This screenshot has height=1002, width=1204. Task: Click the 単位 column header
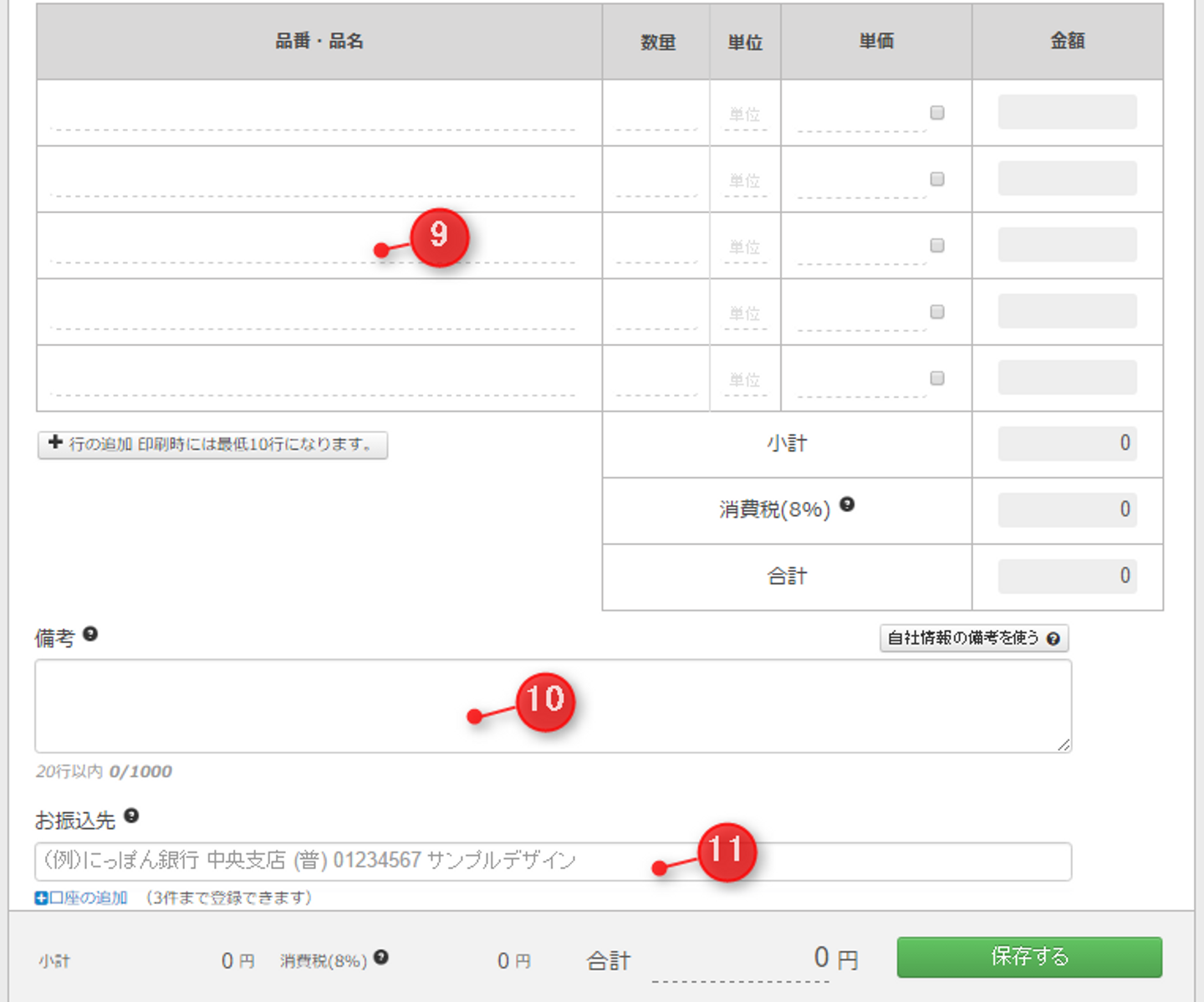pyautogui.click(x=745, y=41)
